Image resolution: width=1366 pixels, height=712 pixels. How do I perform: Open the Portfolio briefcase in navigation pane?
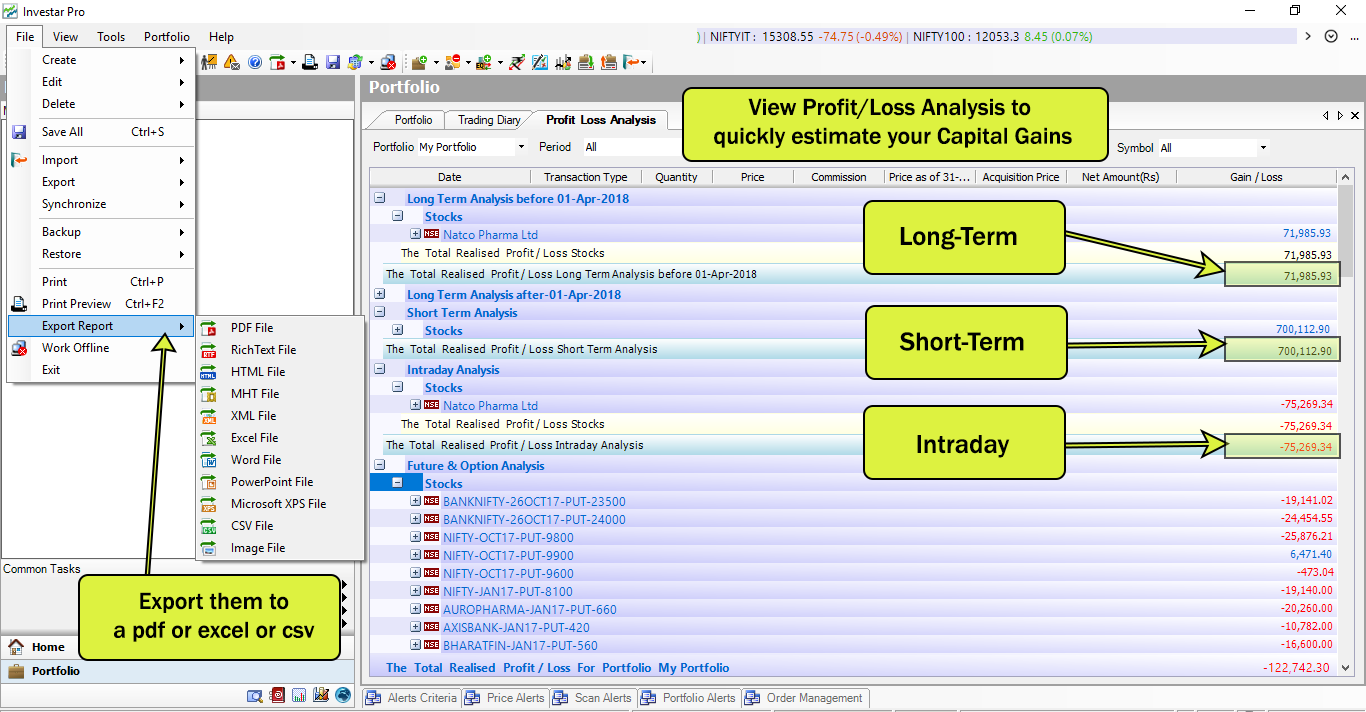coord(55,671)
